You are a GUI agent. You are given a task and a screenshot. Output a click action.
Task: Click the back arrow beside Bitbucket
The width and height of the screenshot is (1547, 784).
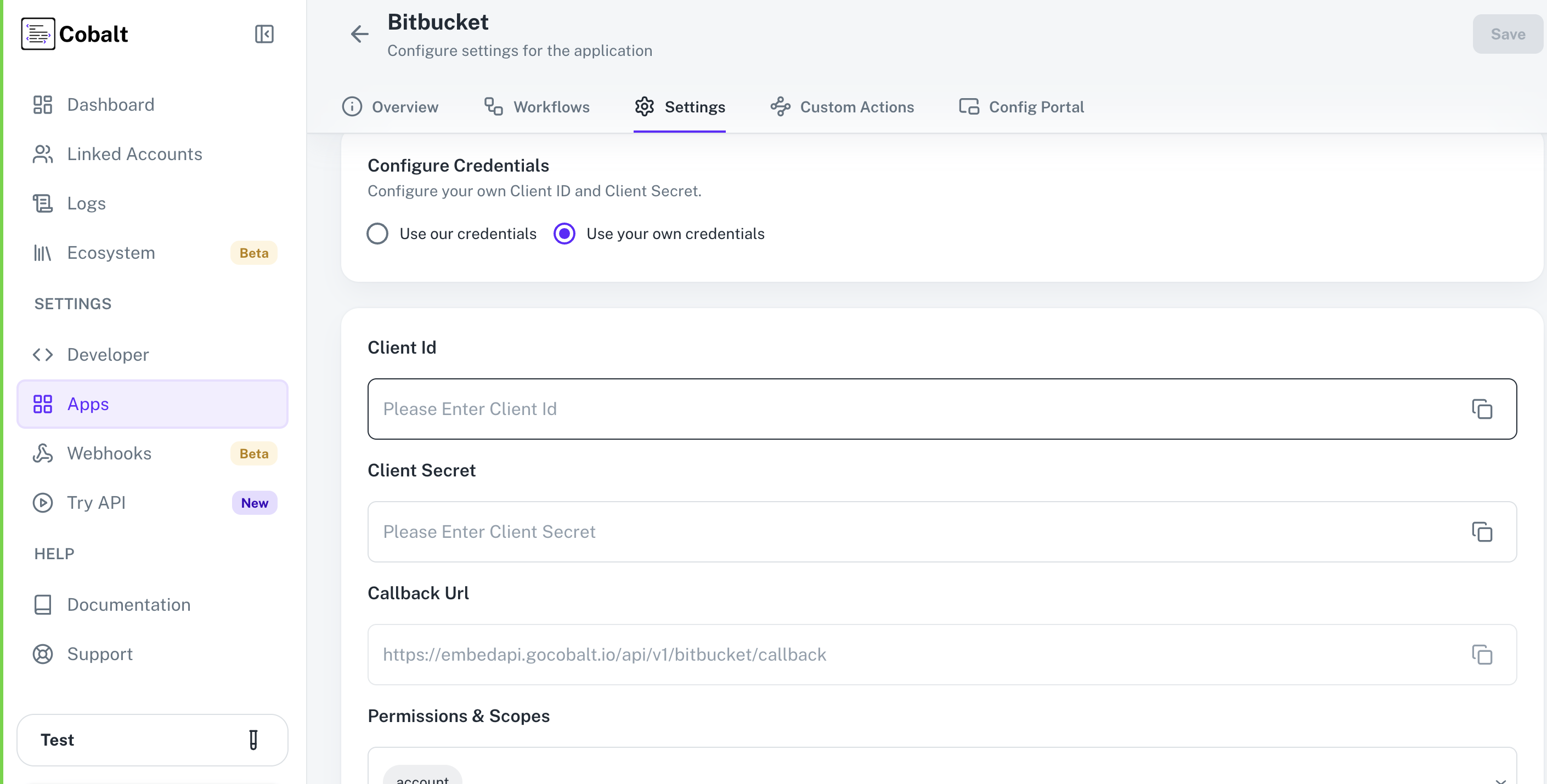coord(359,34)
